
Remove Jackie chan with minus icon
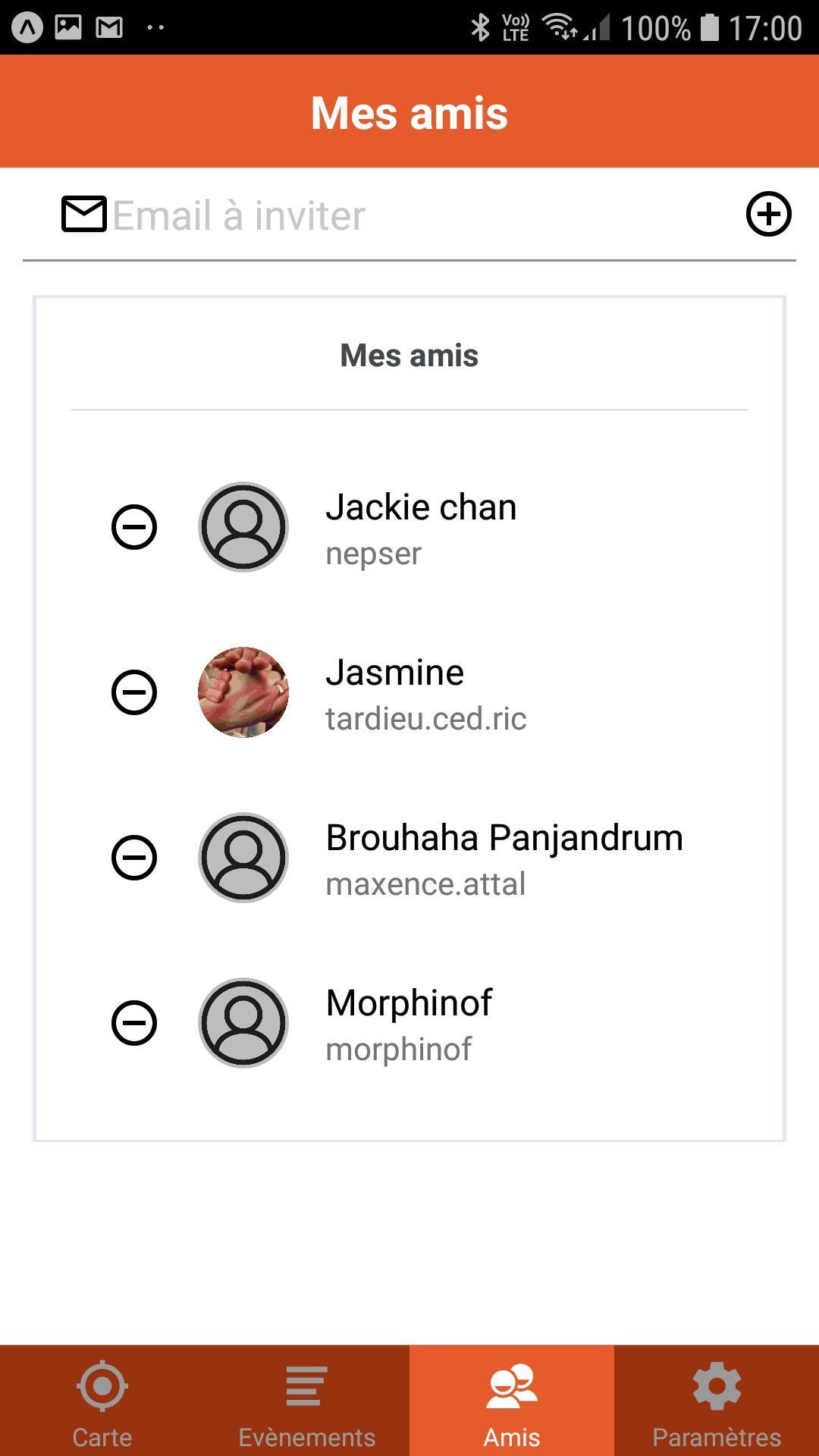click(x=134, y=527)
